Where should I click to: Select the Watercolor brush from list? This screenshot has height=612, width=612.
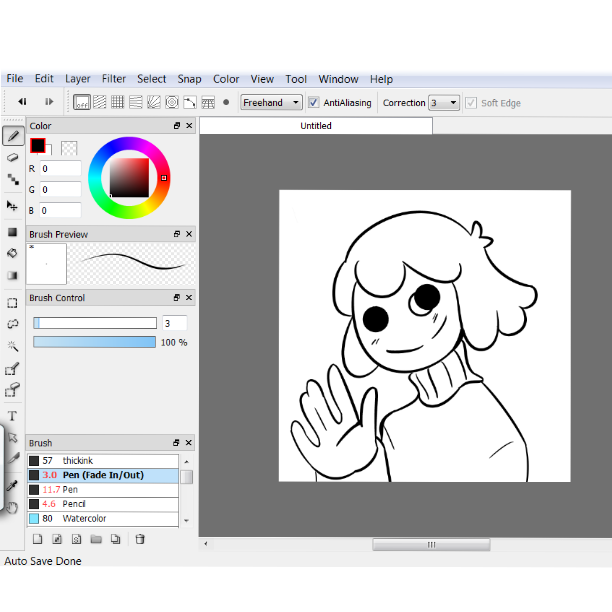(84, 519)
